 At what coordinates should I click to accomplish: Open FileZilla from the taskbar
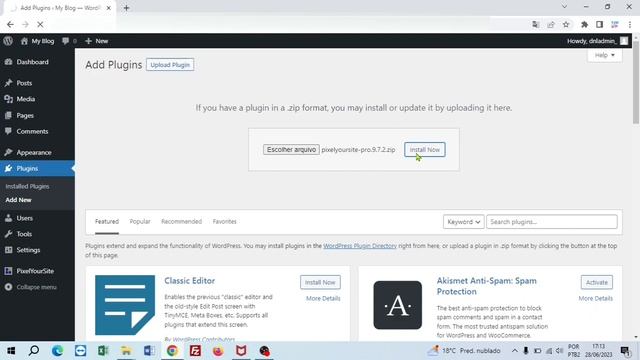click(x=195, y=351)
